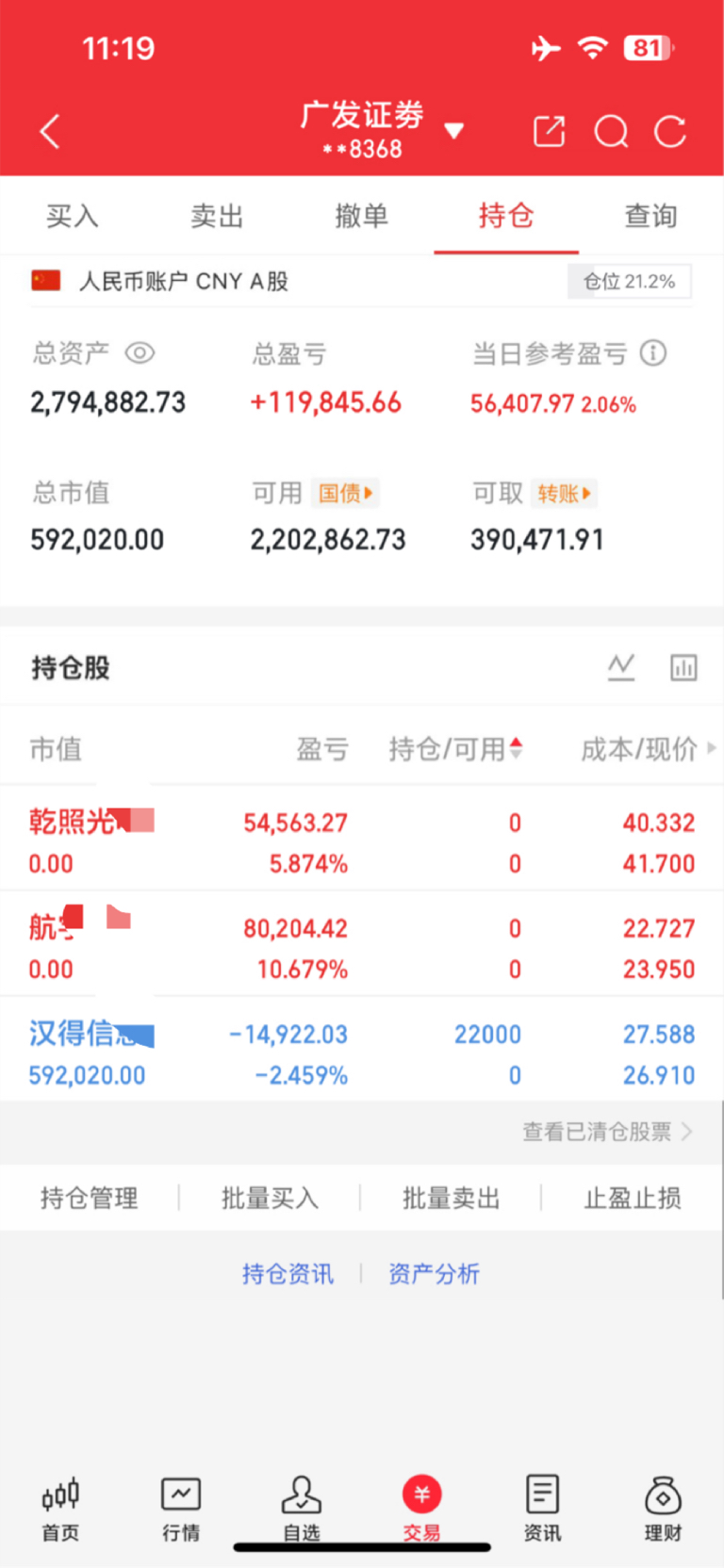The width and height of the screenshot is (724, 1568).
Task: Open 行情 in bottom navigation
Action: tap(181, 1508)
